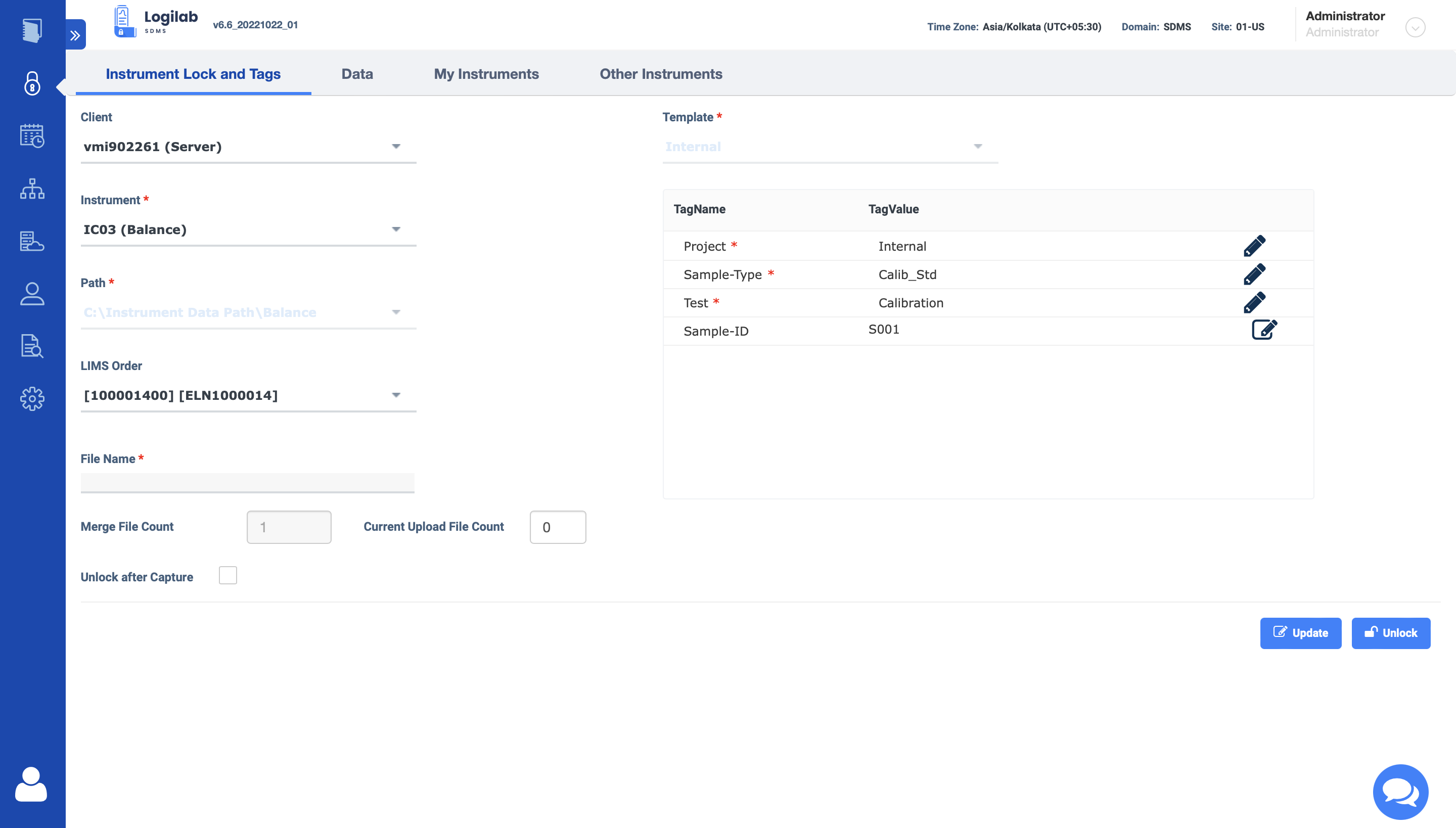
Task: Click the hierarchy network sidebar icon
Action: [32, 189]
